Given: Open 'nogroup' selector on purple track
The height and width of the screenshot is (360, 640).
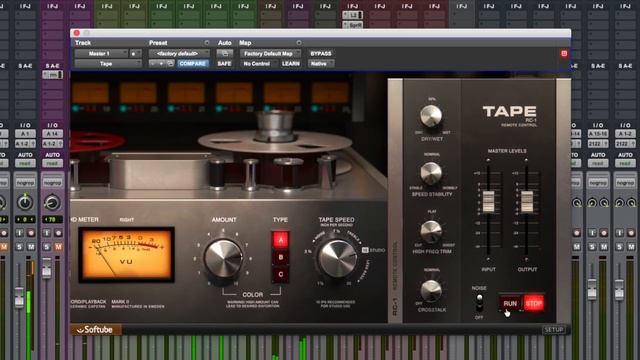Looking at the screenshot, I should 52,182.
